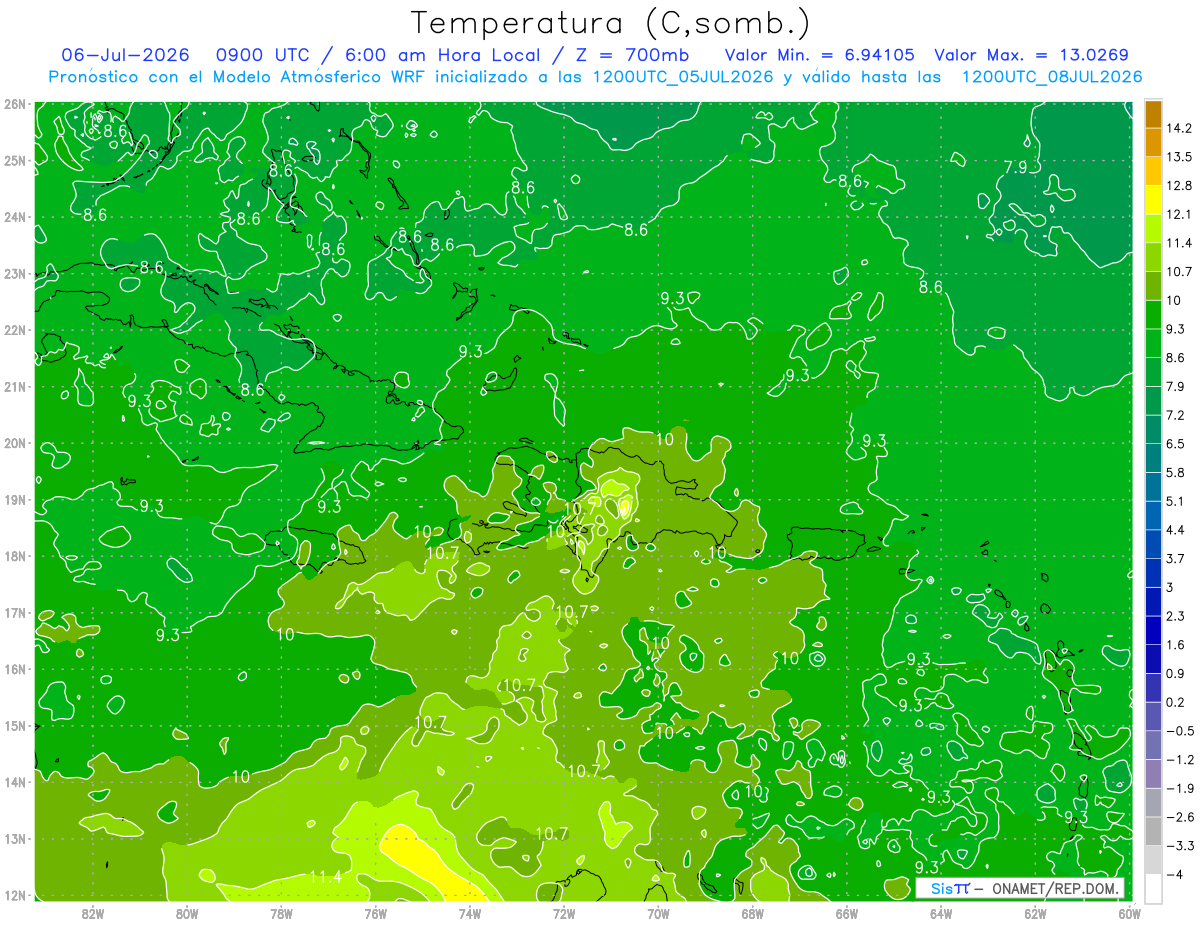The image size is (1200, 927).
Task: Click the legend value "7.2"
Action: point(1175,415)
